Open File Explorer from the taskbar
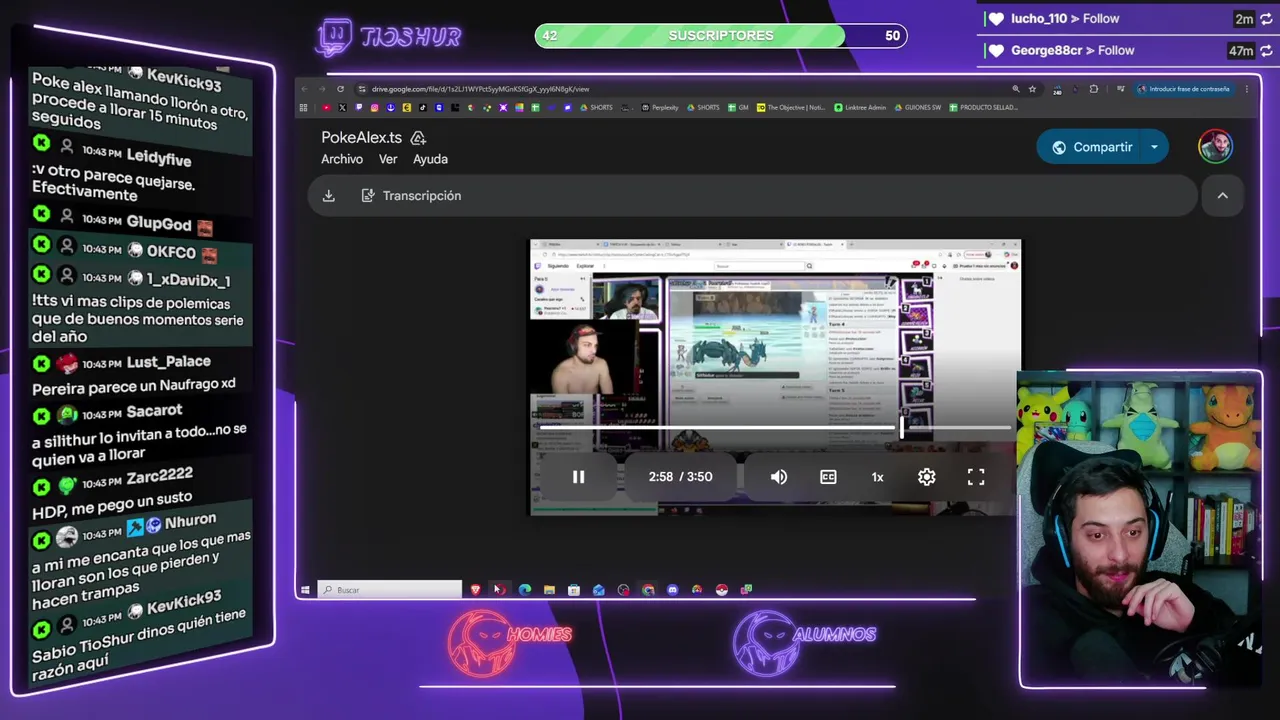1280x720 pixels. pyautogui.click(x=549, y=590)
